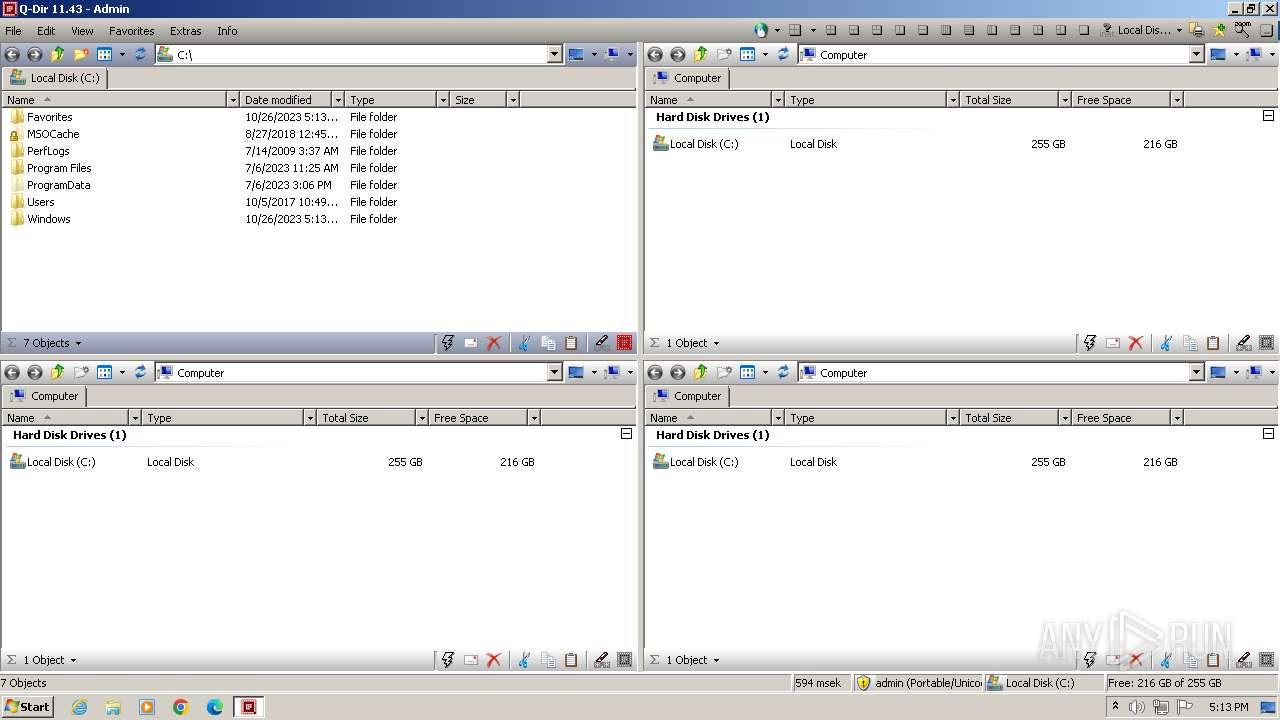This screenshot has width=1280, height=720.
Task: Create a new folder in the C:\ pane
Action: 81,55
